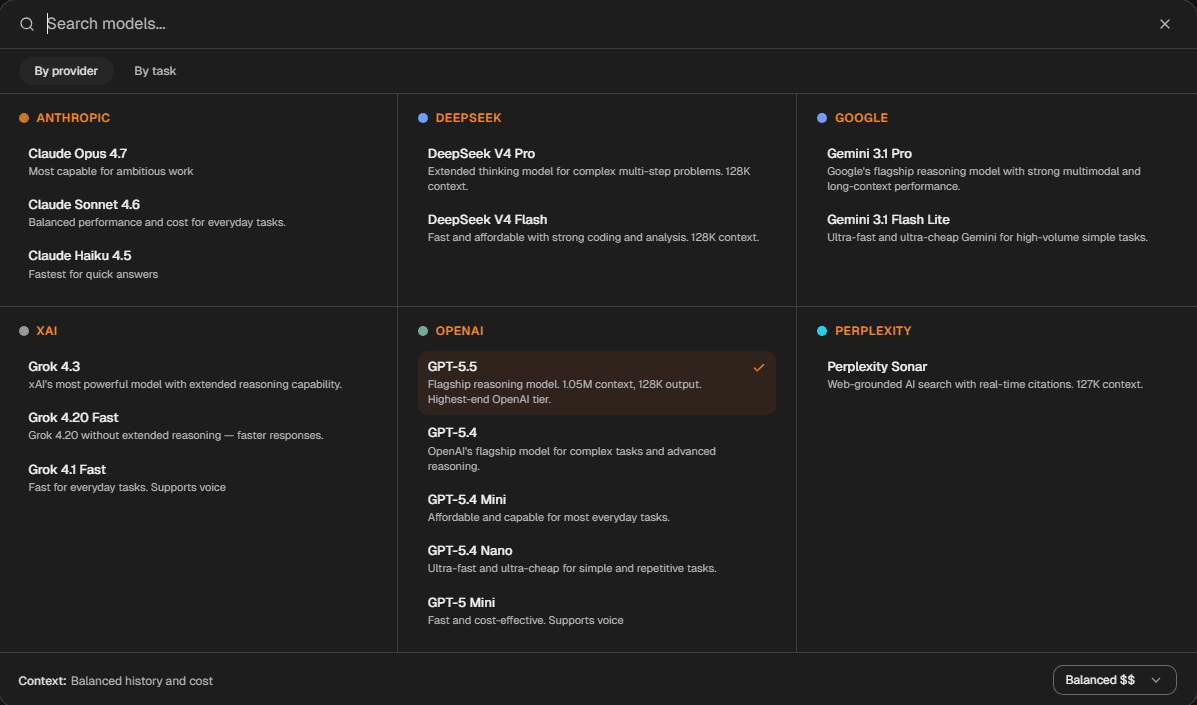Click "Fastest for quick answers" description

[x=93, y=274]
